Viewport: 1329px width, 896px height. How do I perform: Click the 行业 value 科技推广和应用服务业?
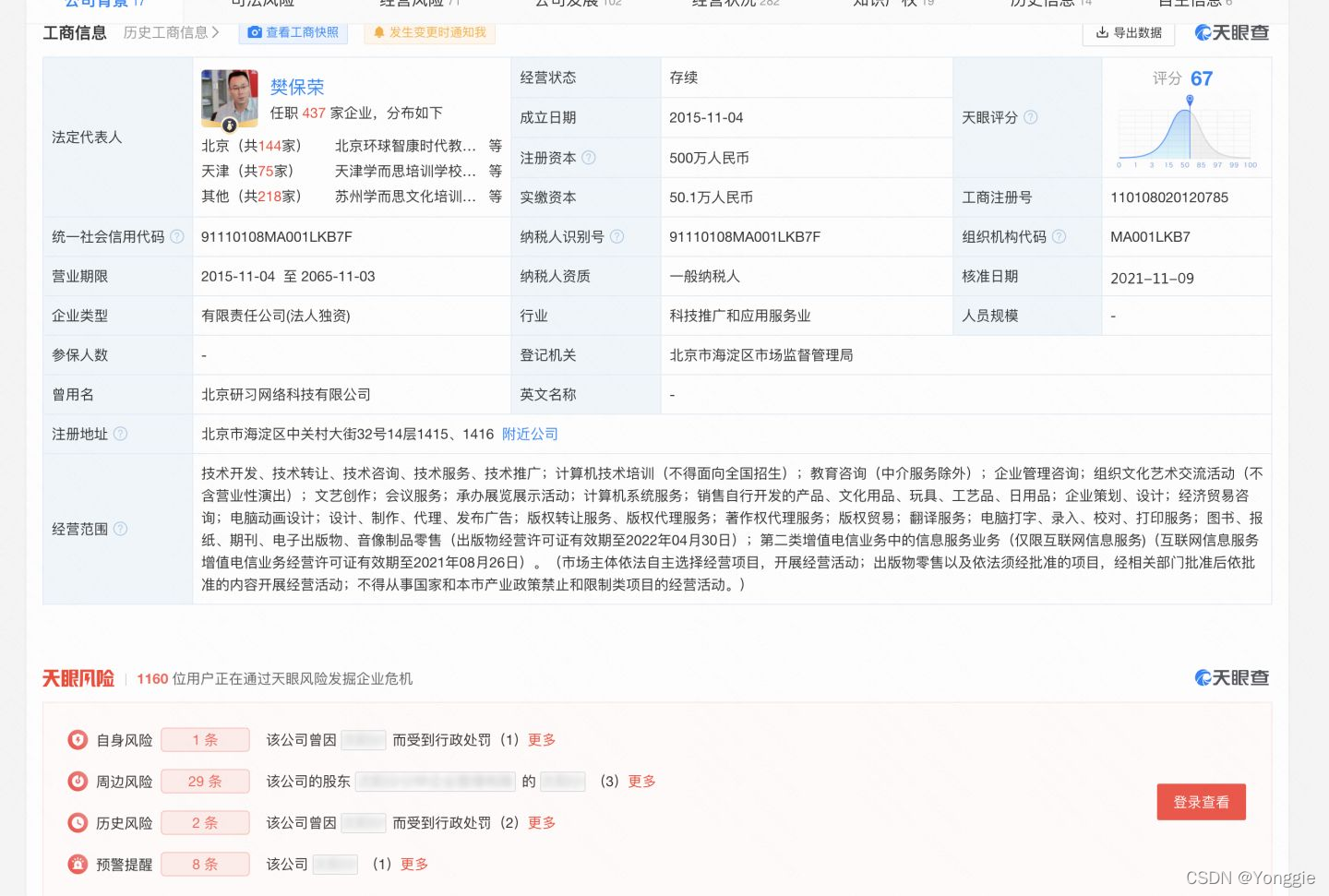pos(740,316)
